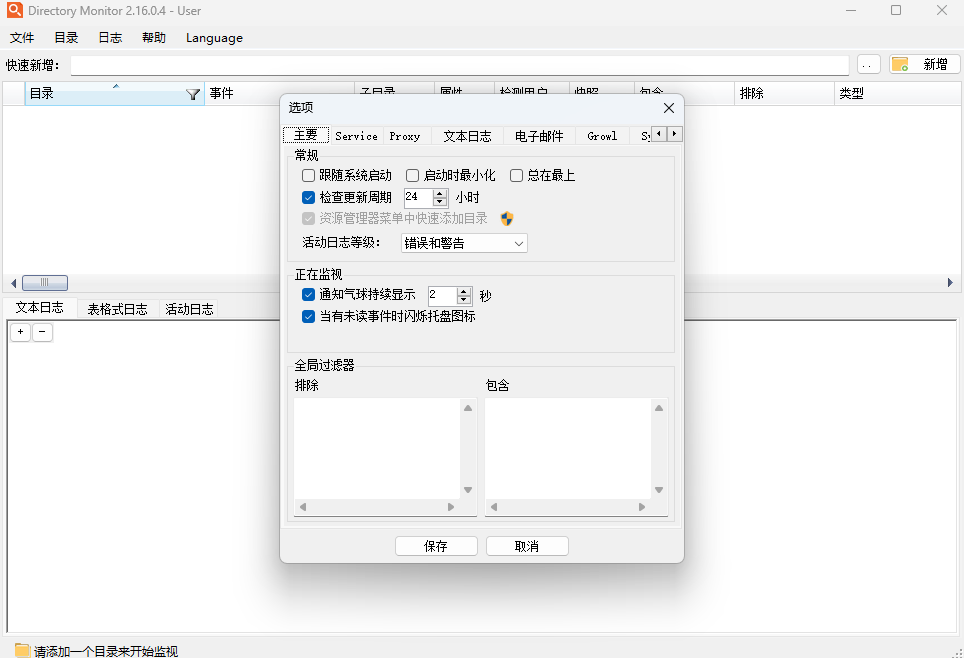Increase balloon seconds spinner up
This screenshot has width=964, height=658.
[x=464, y=291]
